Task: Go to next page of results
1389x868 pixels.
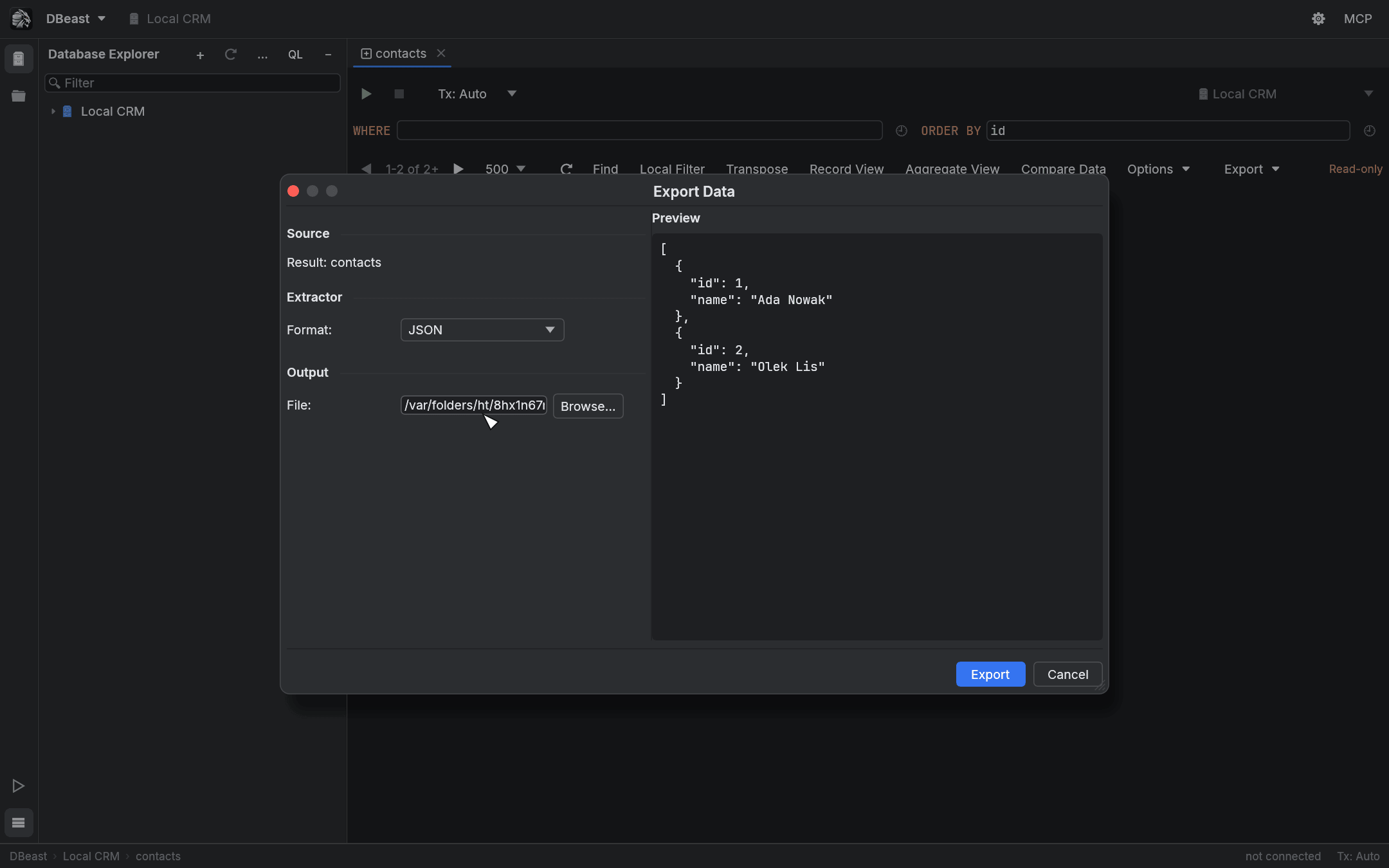Action: 458,168
